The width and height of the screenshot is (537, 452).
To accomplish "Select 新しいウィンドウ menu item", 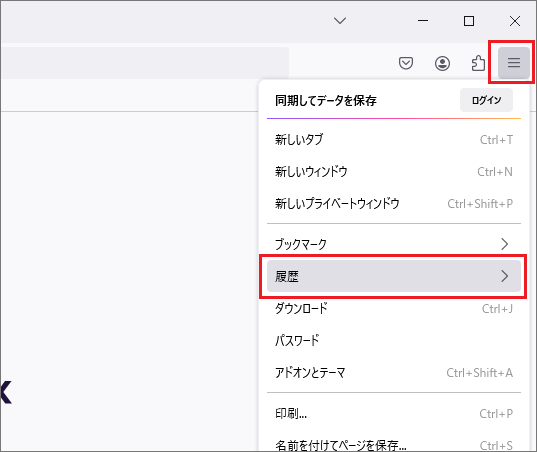I will pyautogui.click(x=394, y=172).
